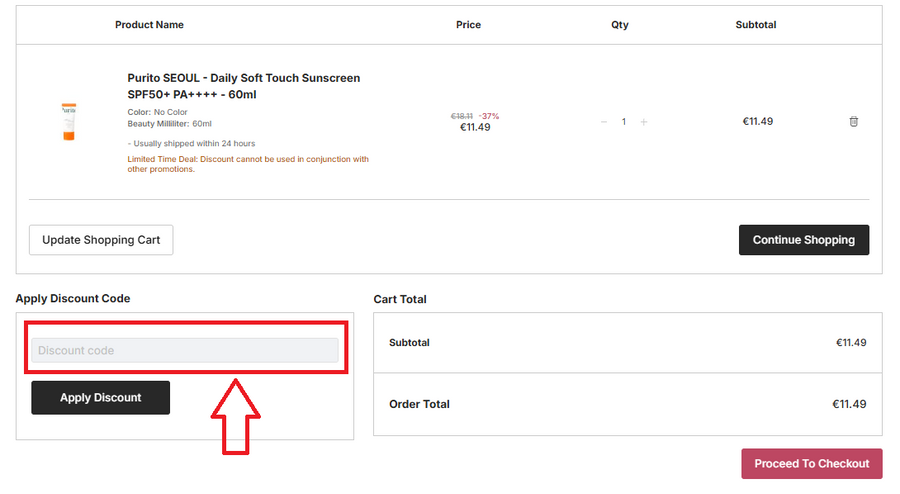Screen dimensions: 900x494
Task: Proceed To Checkout
Action: point(811,464)
